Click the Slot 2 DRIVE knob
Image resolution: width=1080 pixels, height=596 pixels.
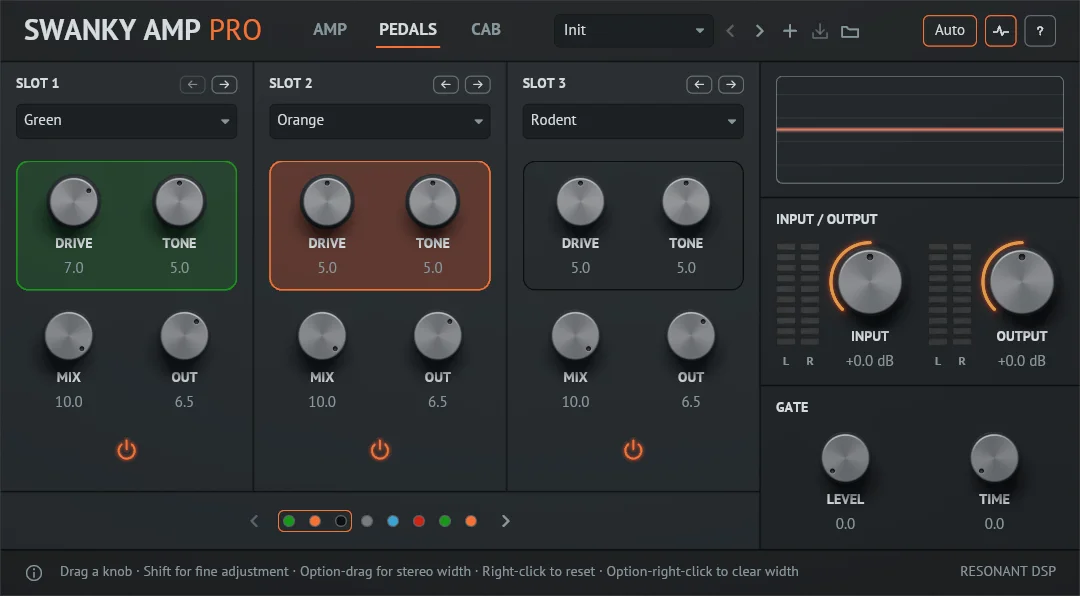(x=327, y=202)
